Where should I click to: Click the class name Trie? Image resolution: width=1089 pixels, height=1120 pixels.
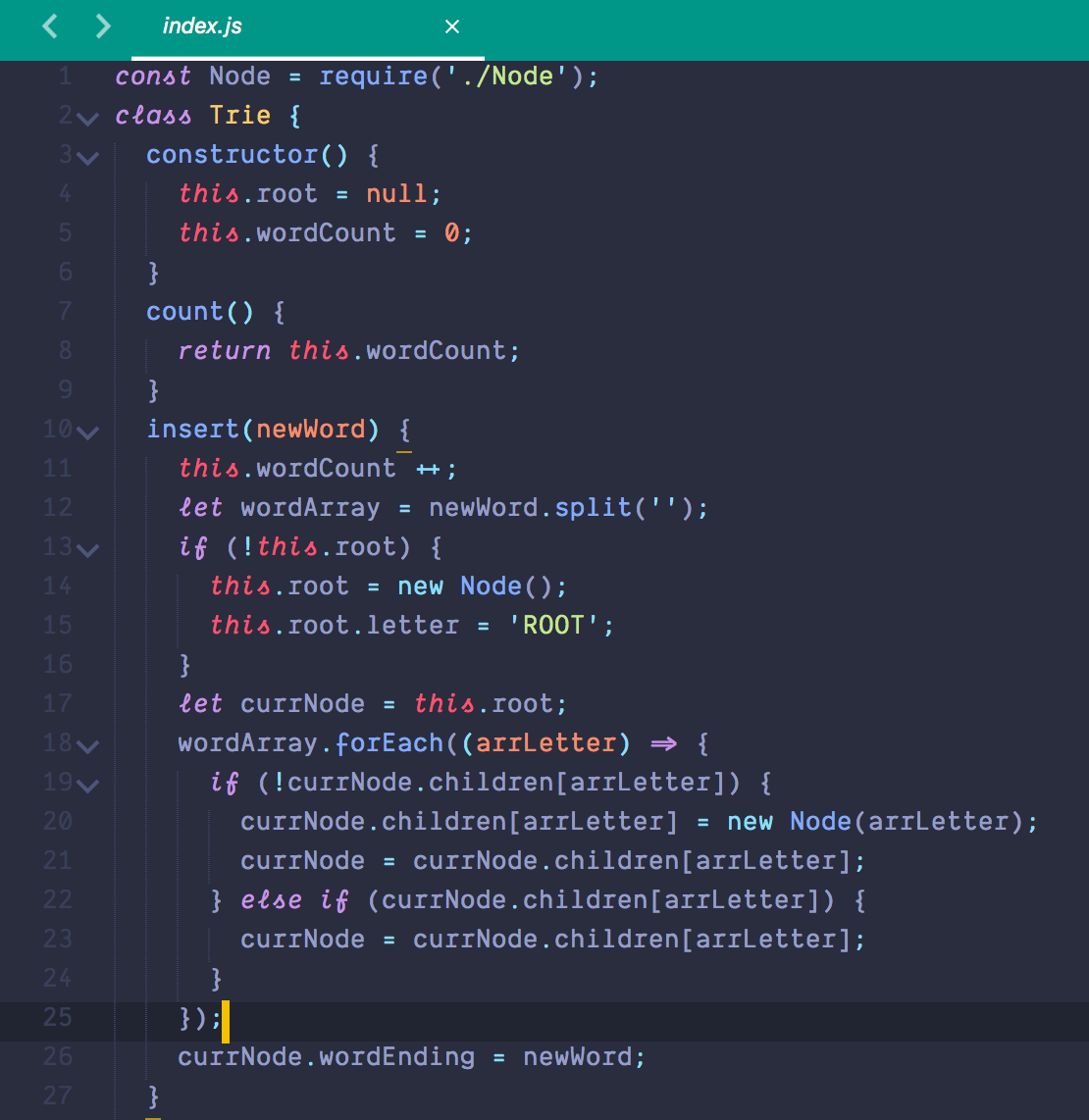click(x=240, y=115)
